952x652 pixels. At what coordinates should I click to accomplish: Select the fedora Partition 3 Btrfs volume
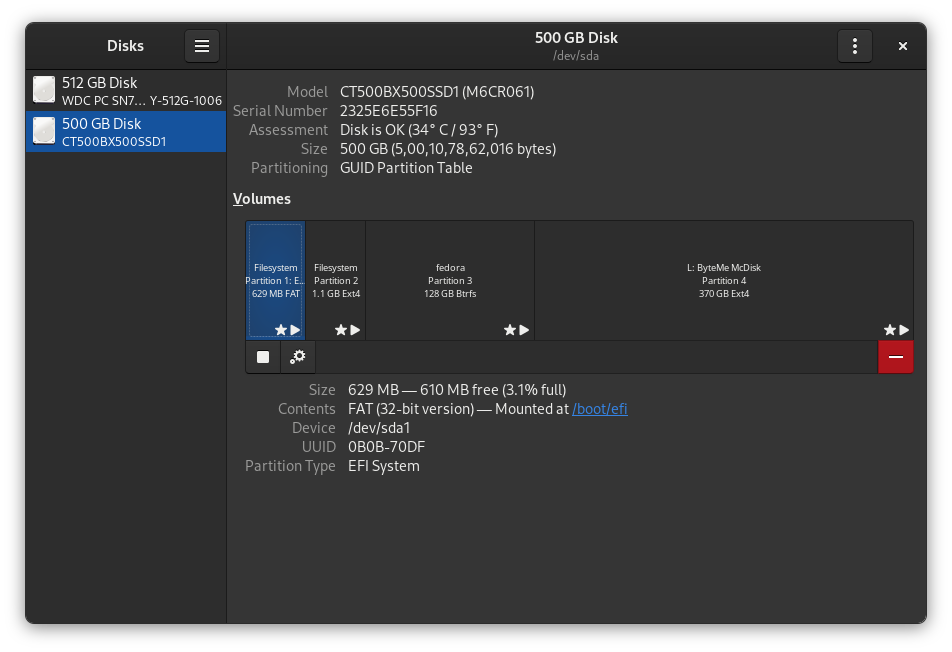pos(450,280)
